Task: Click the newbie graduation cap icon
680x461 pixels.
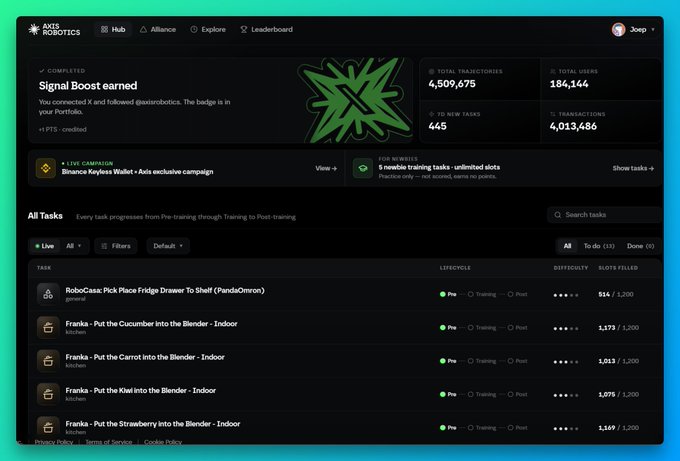Action: [x=363, y=168]
